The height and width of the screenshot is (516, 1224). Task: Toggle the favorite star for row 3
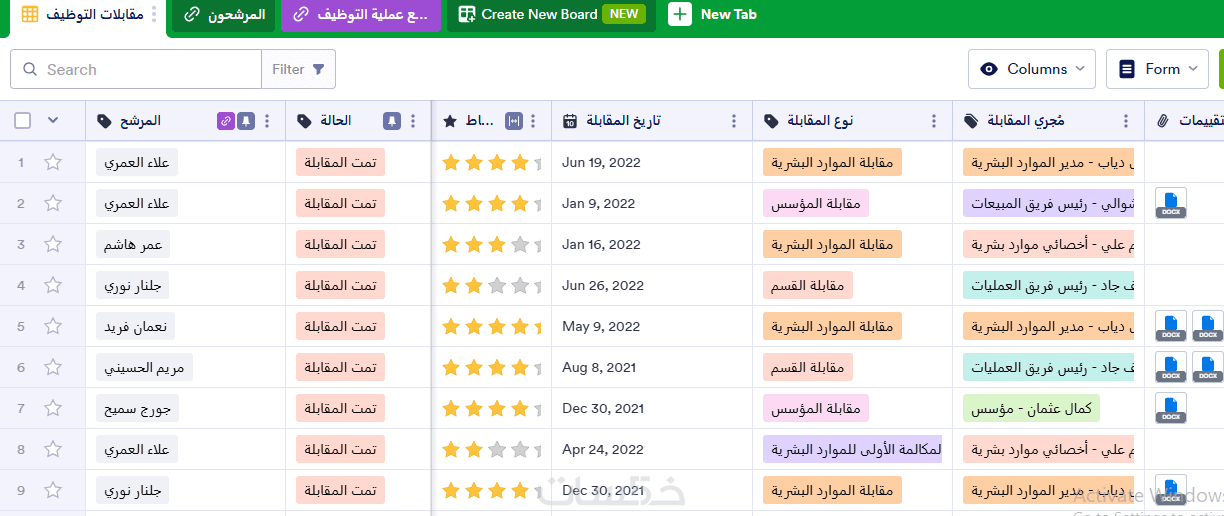[x=53, y=244]
